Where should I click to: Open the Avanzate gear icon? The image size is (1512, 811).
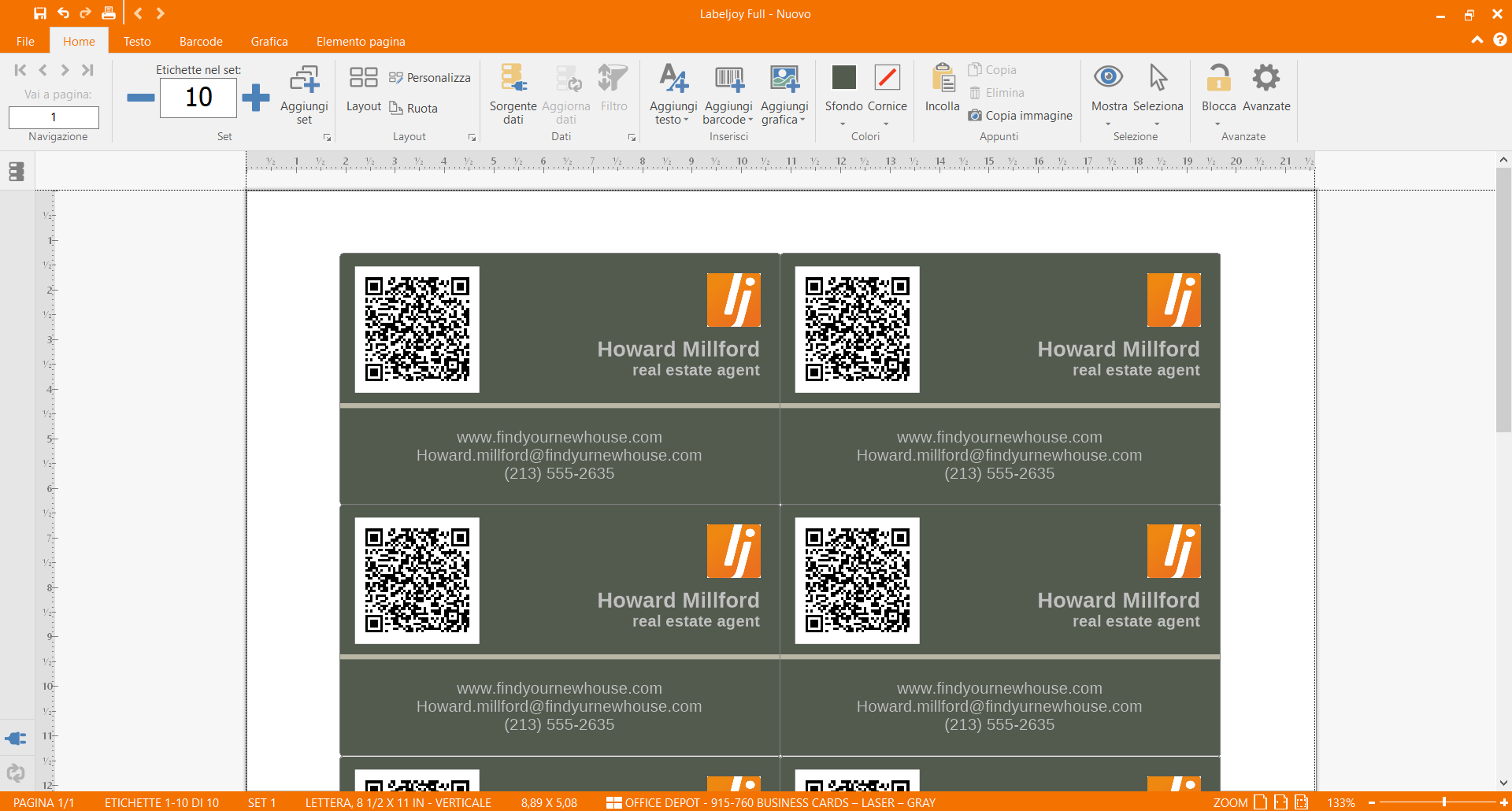1266,77
